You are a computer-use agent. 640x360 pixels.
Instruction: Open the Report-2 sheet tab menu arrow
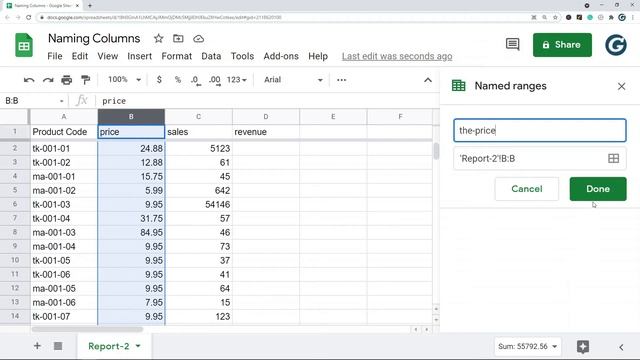138,346
